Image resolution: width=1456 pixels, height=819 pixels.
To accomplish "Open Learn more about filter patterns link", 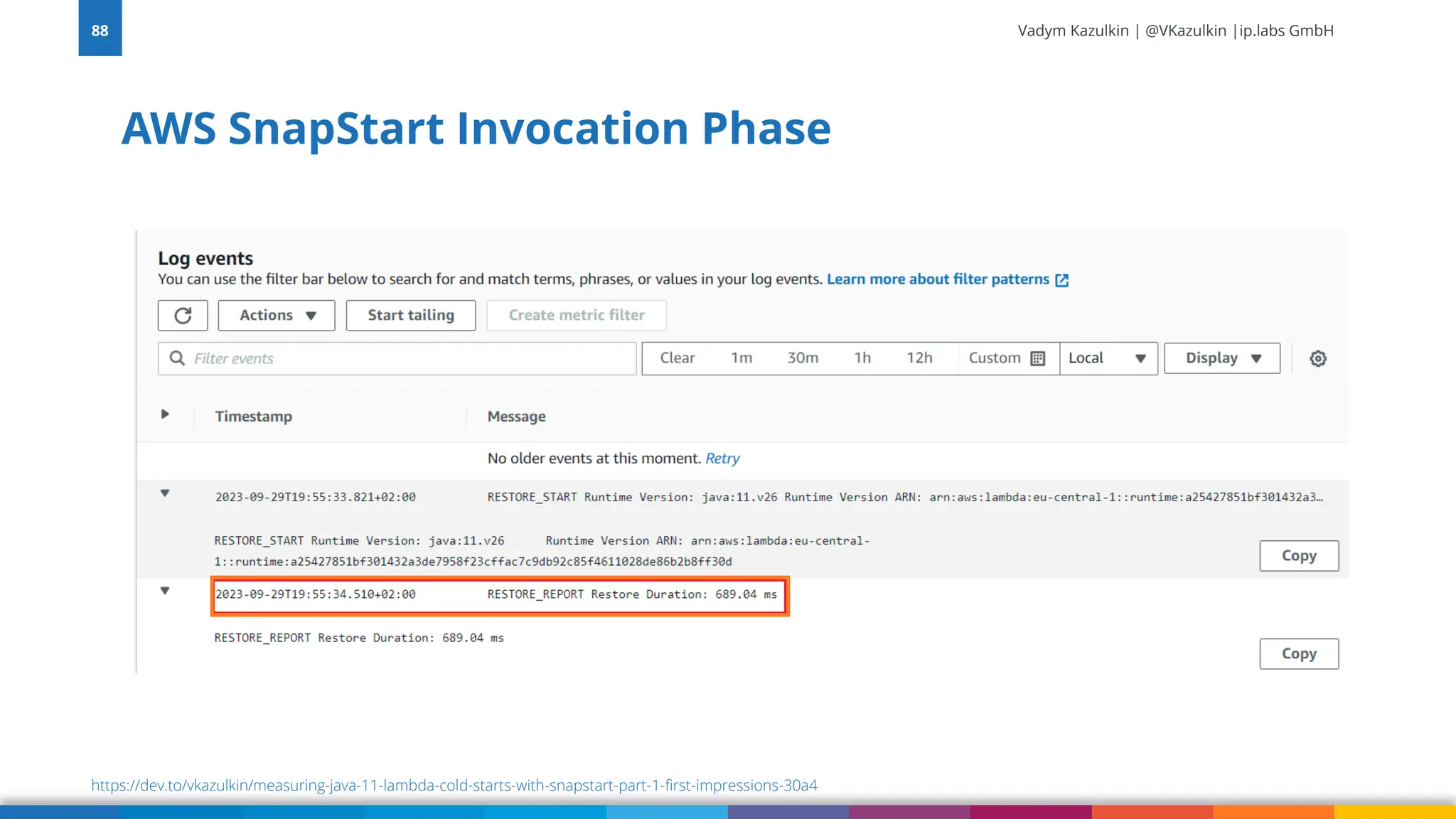I will point(938,279).
